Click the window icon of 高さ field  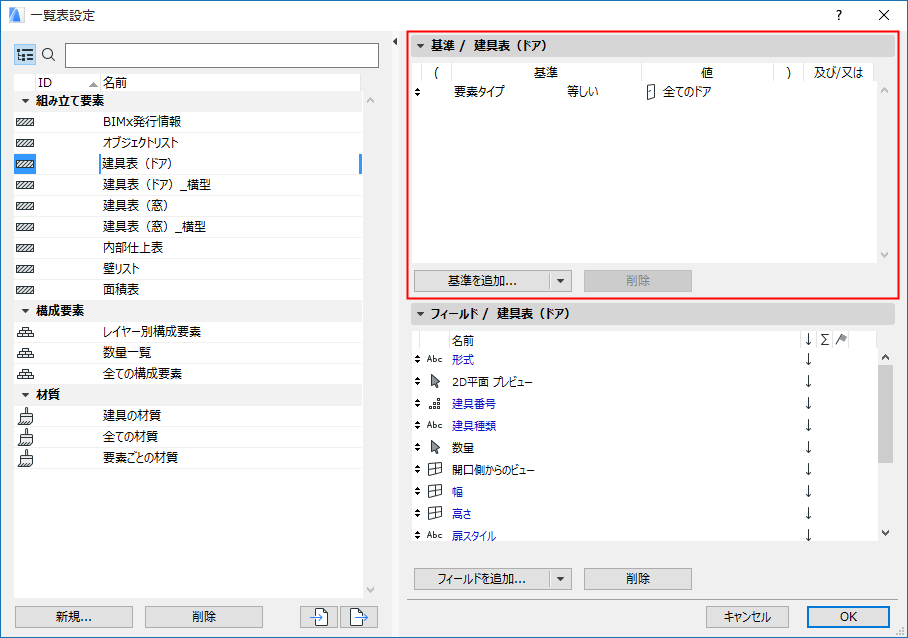coord(435,514)
